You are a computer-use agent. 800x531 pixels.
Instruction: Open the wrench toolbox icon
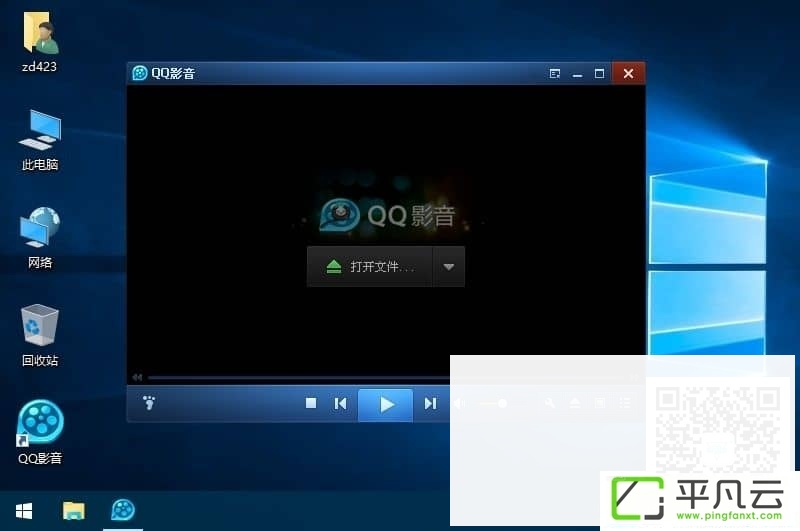coord(549,403)
